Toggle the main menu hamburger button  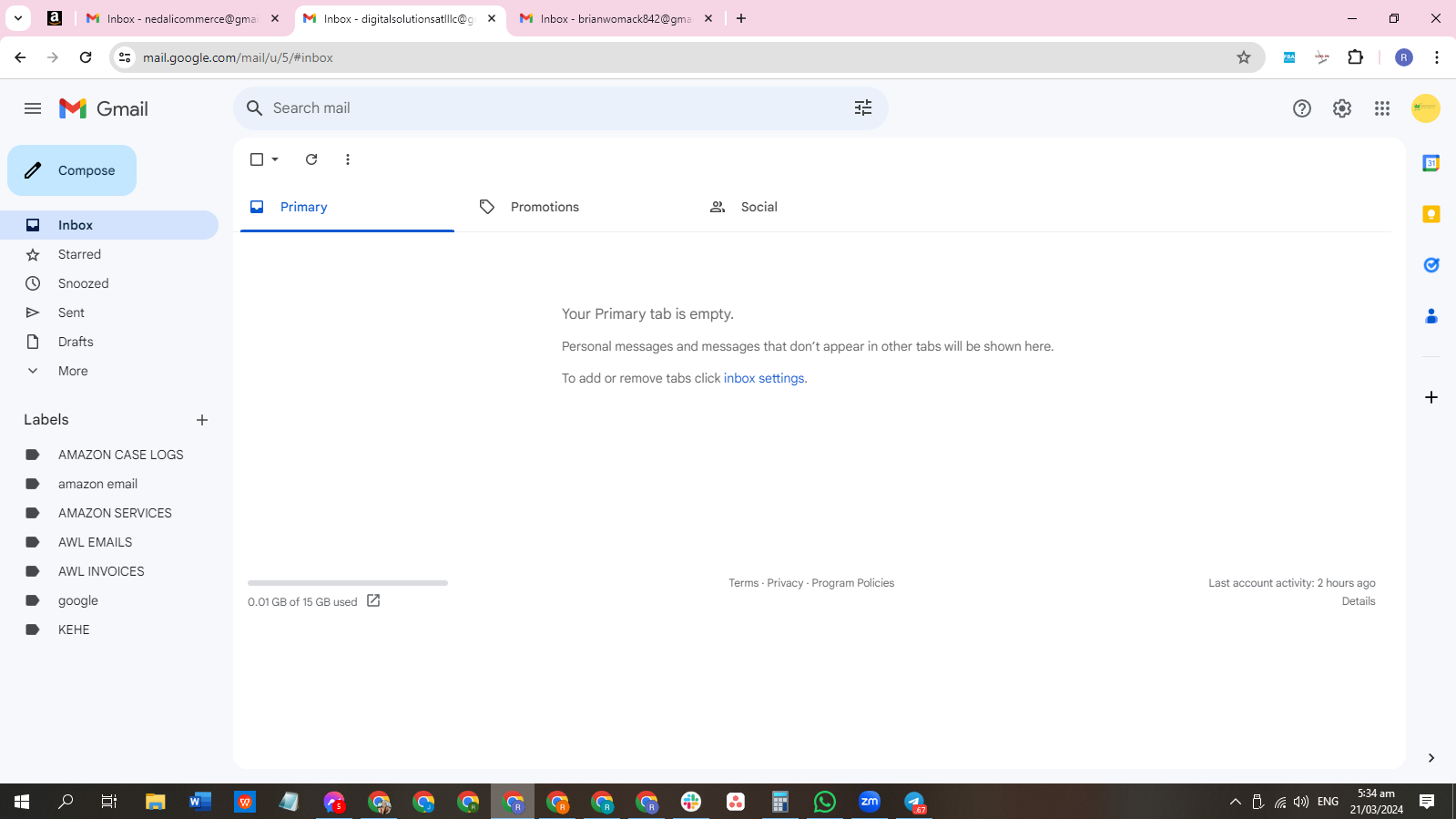tap(33, 108)
